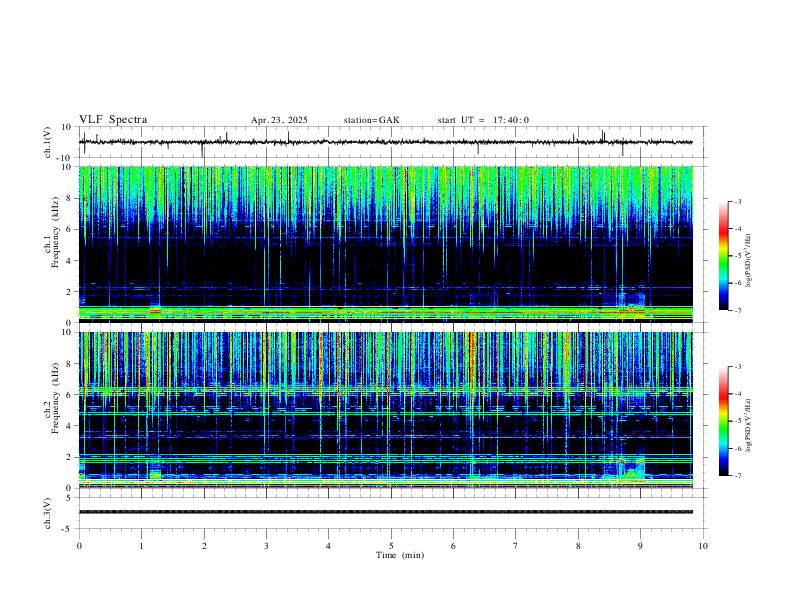Click the ch.1 log(PSD) color bar label

[x=749, y=260]
